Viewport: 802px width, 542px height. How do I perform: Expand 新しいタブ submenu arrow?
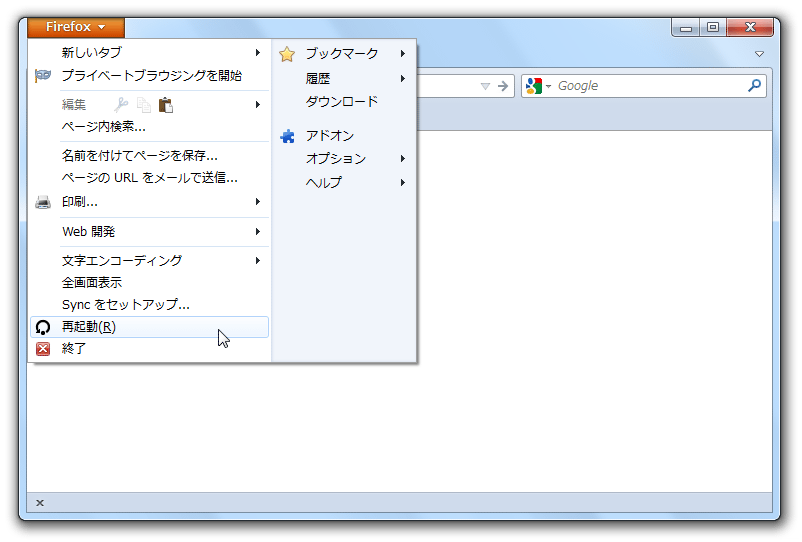(x=258, y=53)
